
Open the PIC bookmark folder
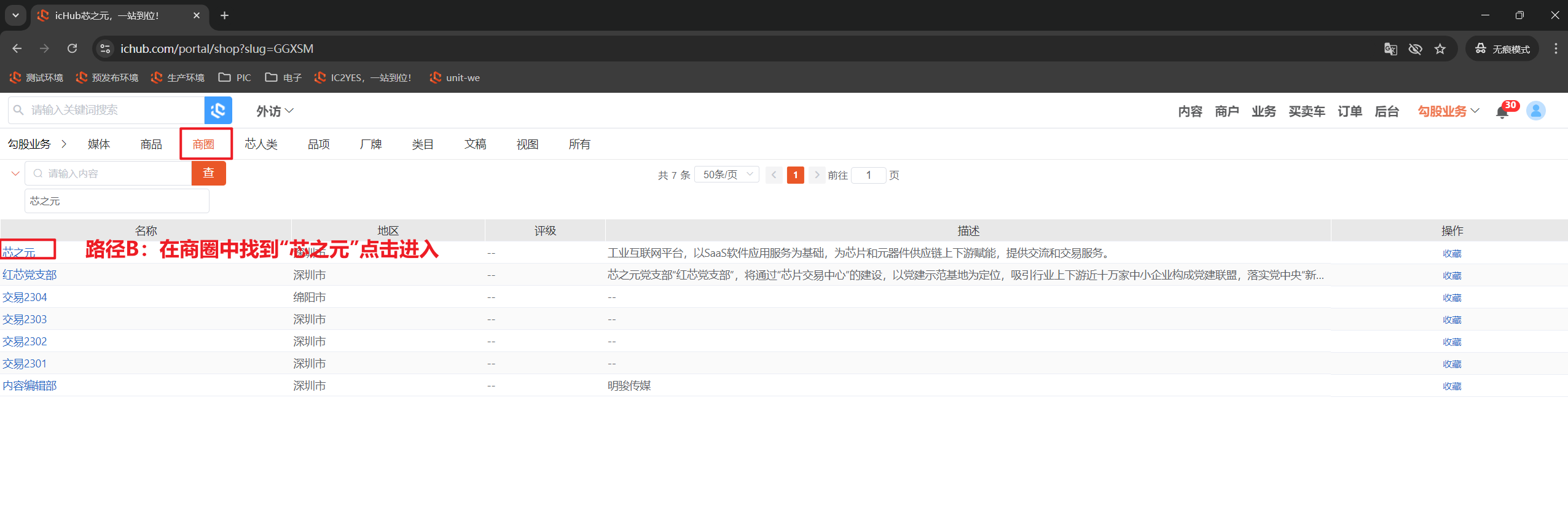[235, 77]
